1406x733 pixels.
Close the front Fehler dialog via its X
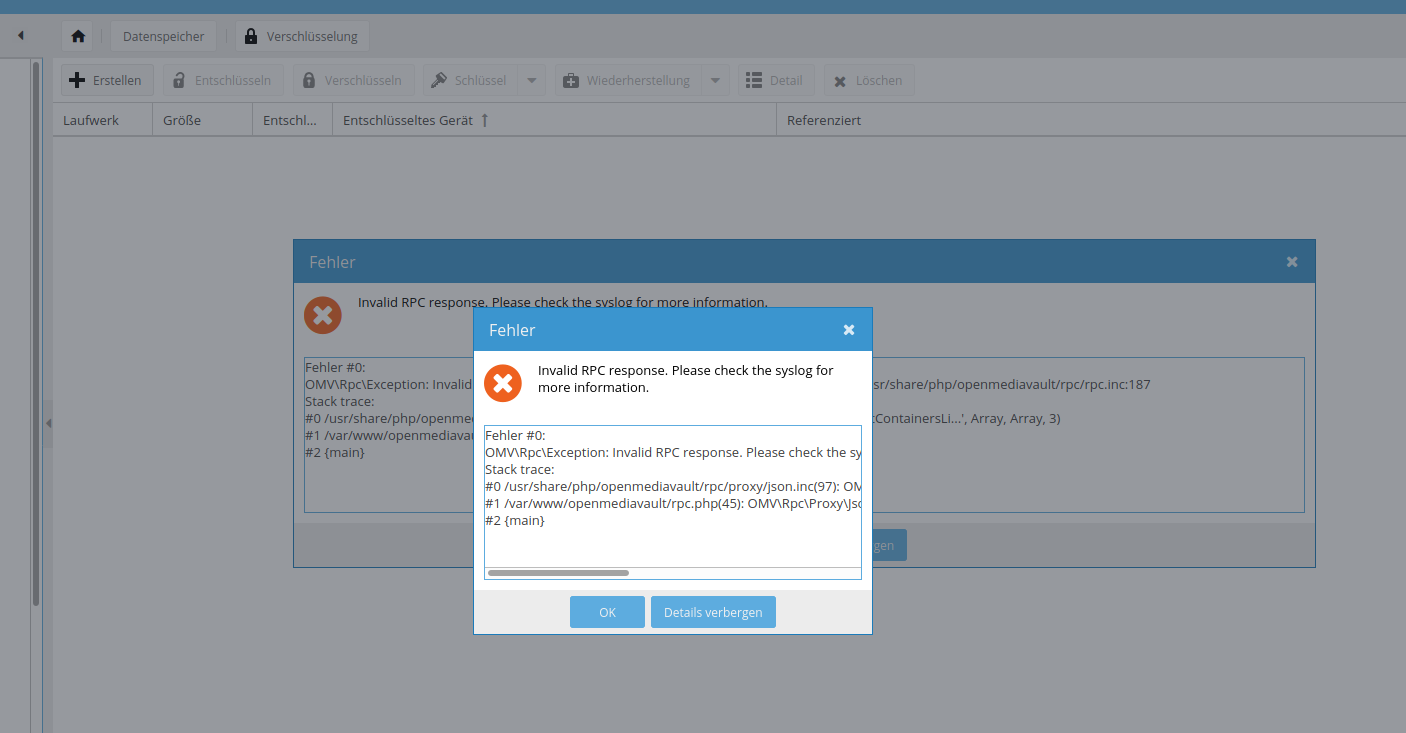849,328
